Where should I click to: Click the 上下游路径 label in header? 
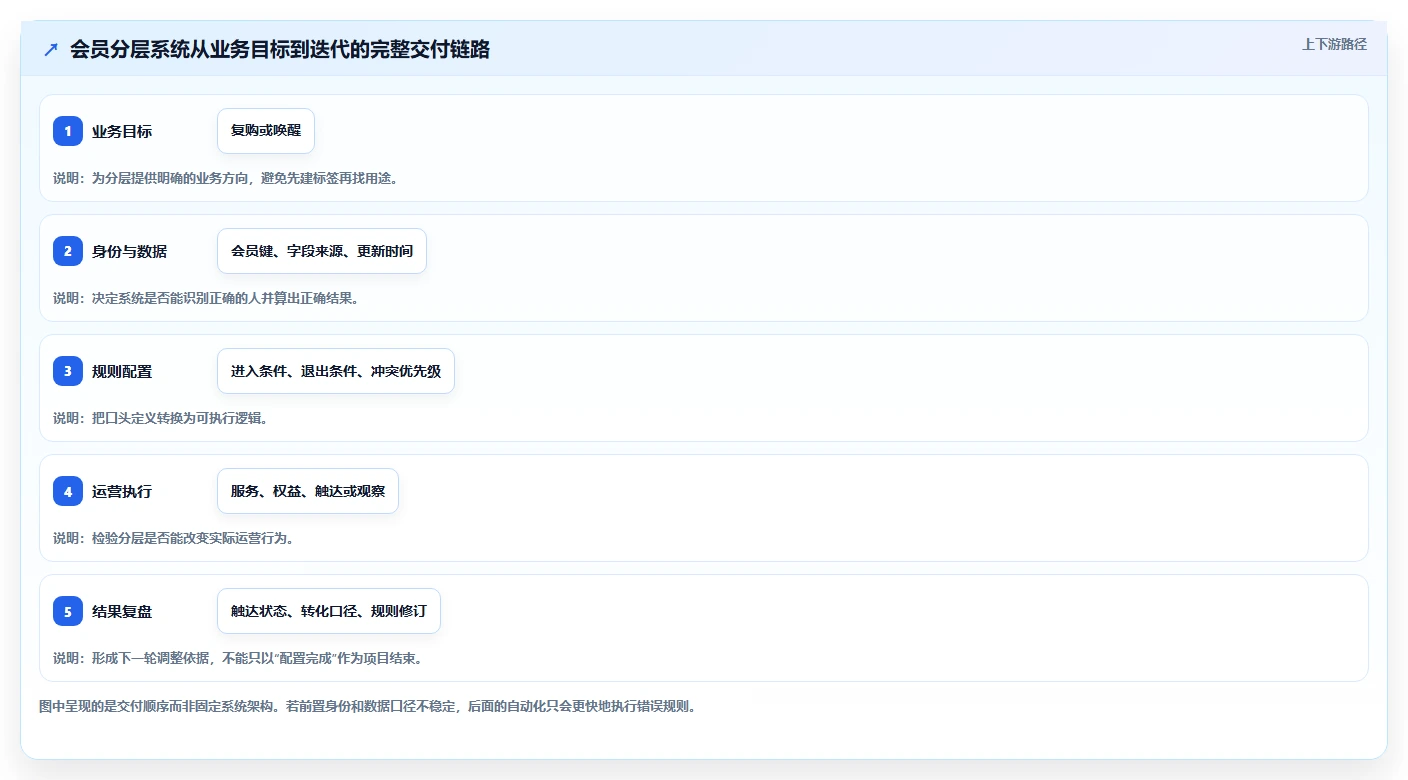point(1334,44)
